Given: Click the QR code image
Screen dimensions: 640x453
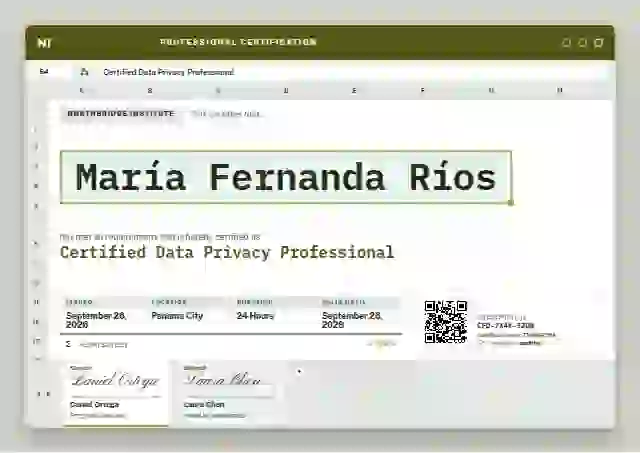Looking at the screenshot, I should click(446, 322).
